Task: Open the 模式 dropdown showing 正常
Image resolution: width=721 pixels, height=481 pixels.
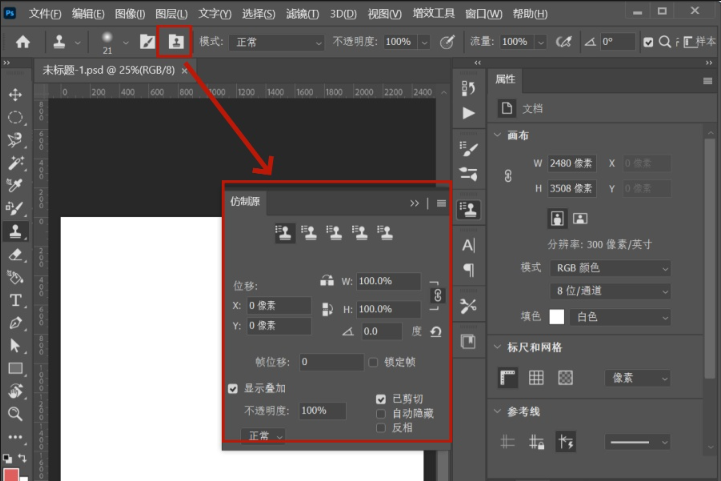Action: pos(276,43)
